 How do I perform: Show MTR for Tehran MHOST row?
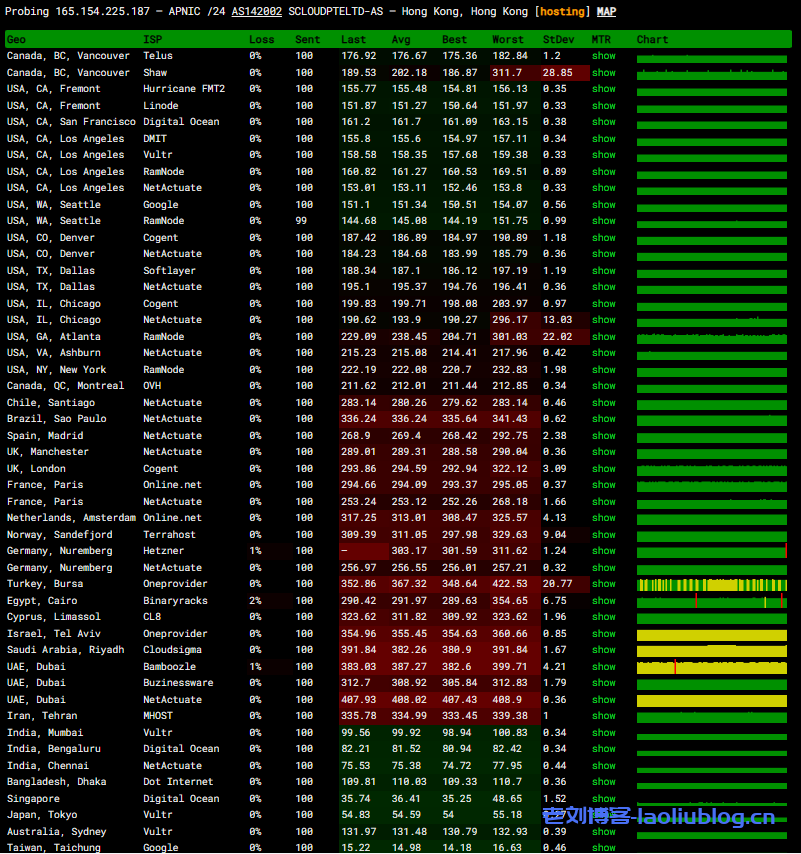[604, 716]
